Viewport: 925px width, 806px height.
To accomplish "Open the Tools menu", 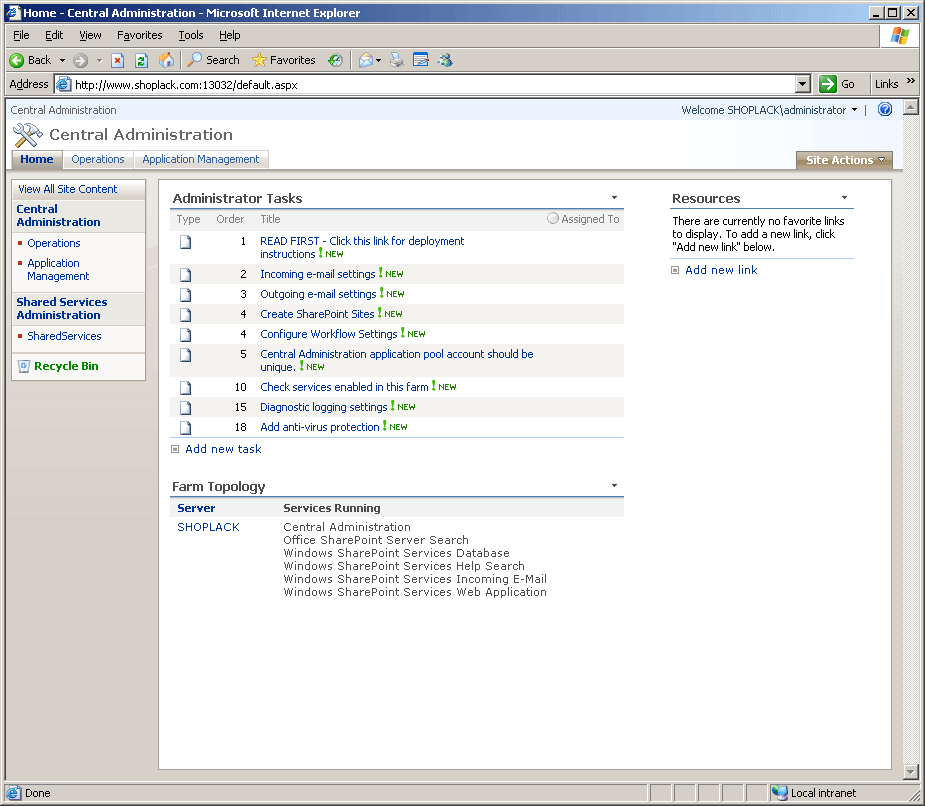I will (x=191, y=35).
